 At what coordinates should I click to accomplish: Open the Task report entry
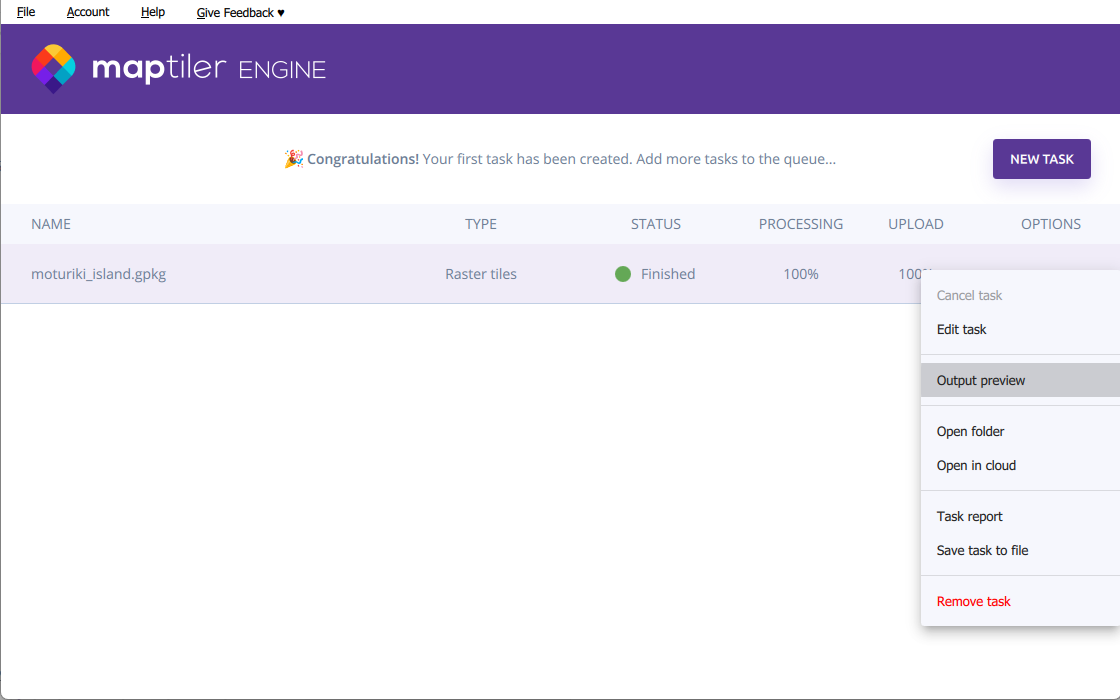coord(969,516)
